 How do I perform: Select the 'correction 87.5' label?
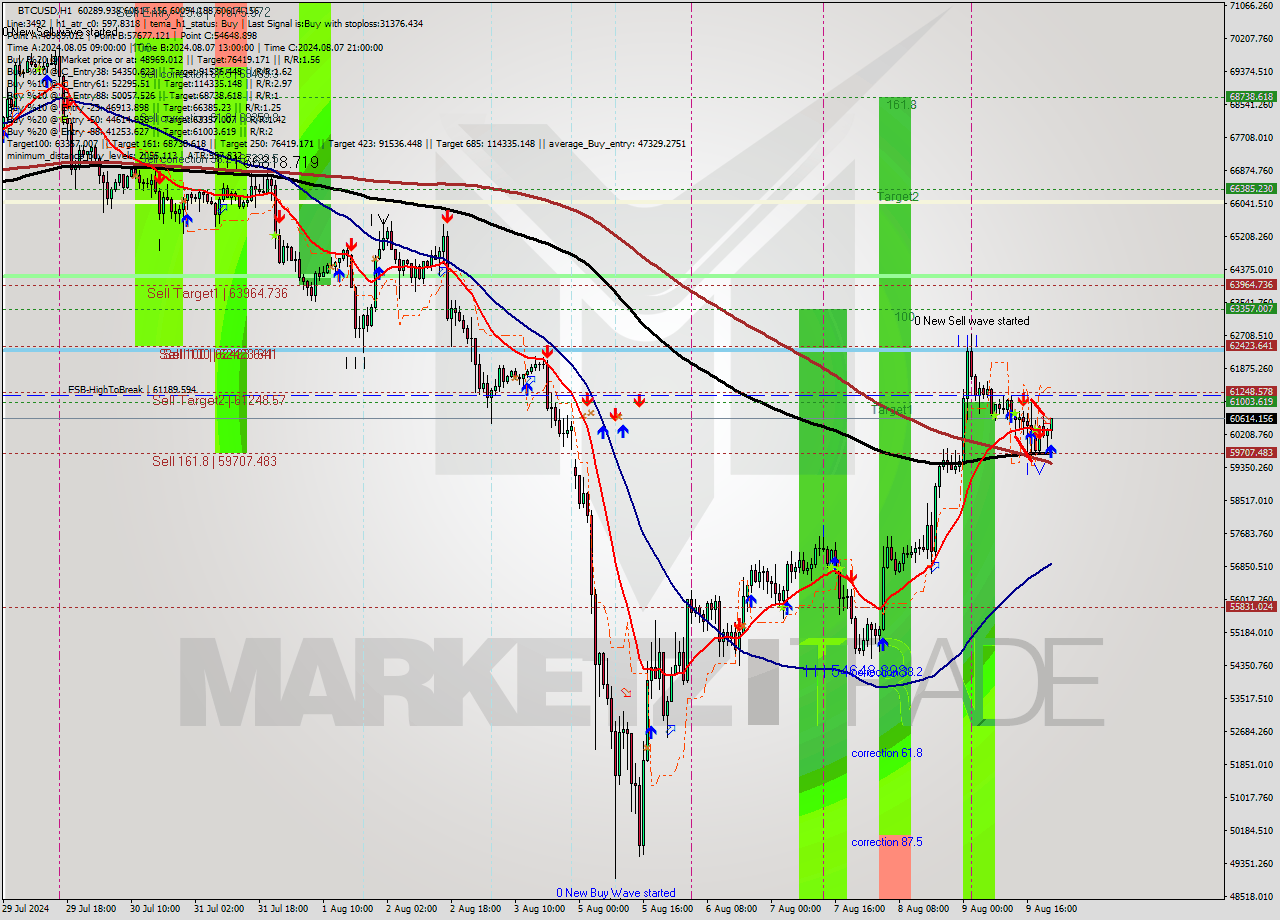[x=886, y=842]
